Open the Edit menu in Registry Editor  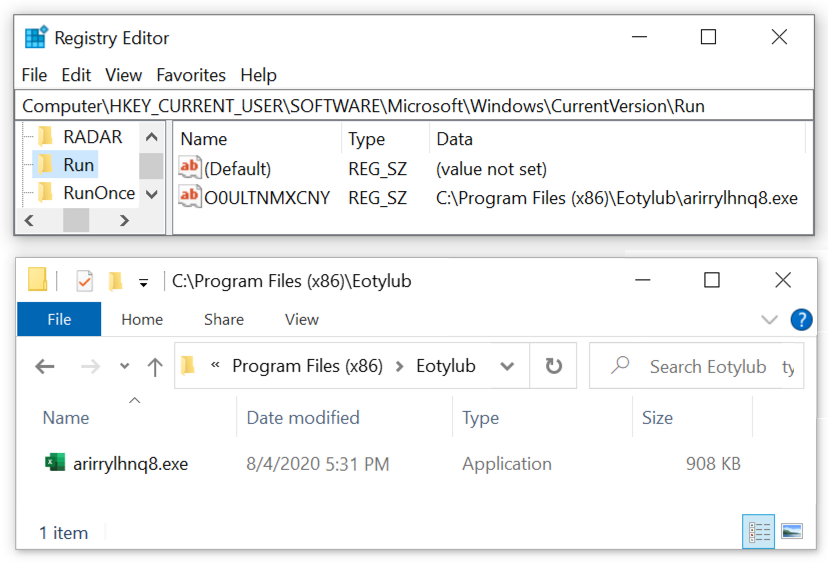coord(76,75)
